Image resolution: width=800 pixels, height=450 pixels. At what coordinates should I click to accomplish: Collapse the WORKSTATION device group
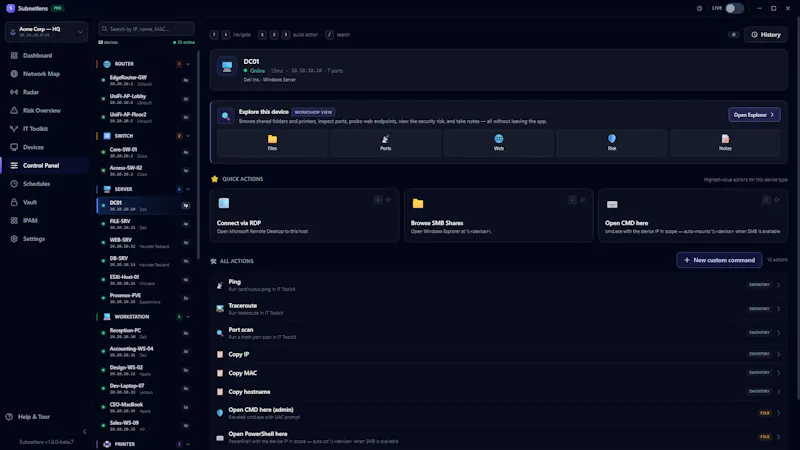point(188,316)
